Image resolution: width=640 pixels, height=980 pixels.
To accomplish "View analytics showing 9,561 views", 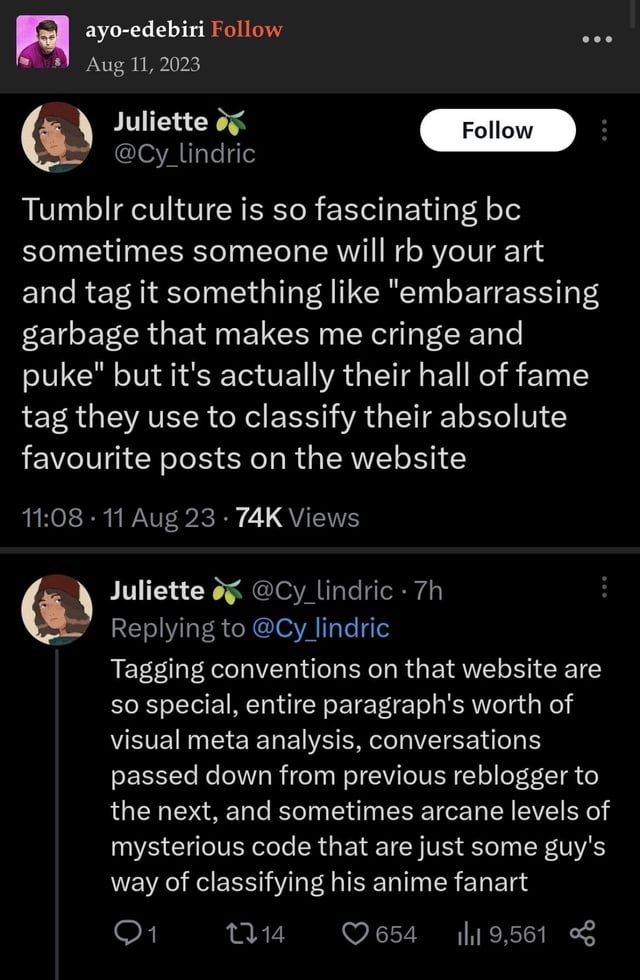I will [x=467, y=934].
